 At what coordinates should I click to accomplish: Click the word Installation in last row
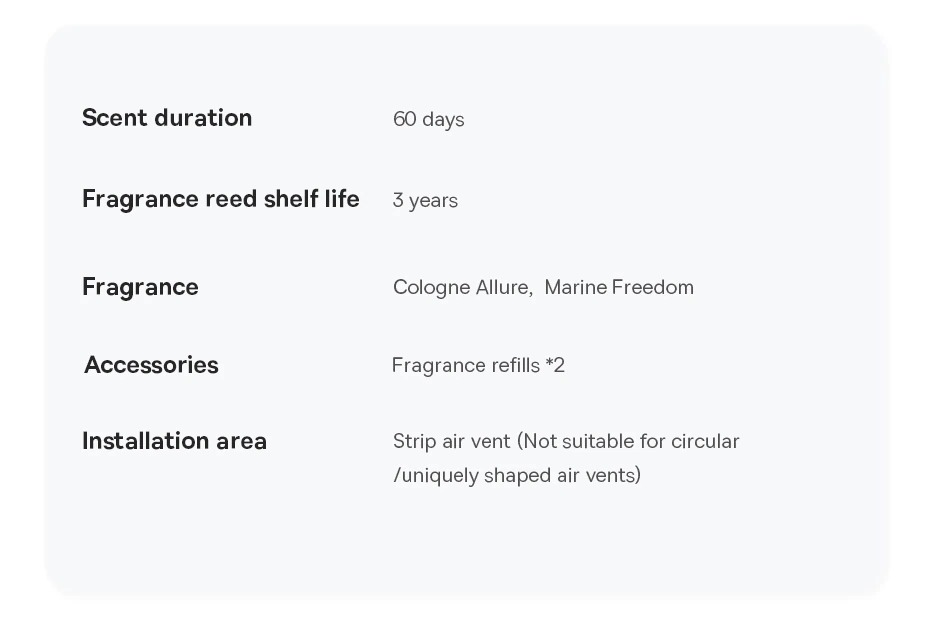click(145, 441)
